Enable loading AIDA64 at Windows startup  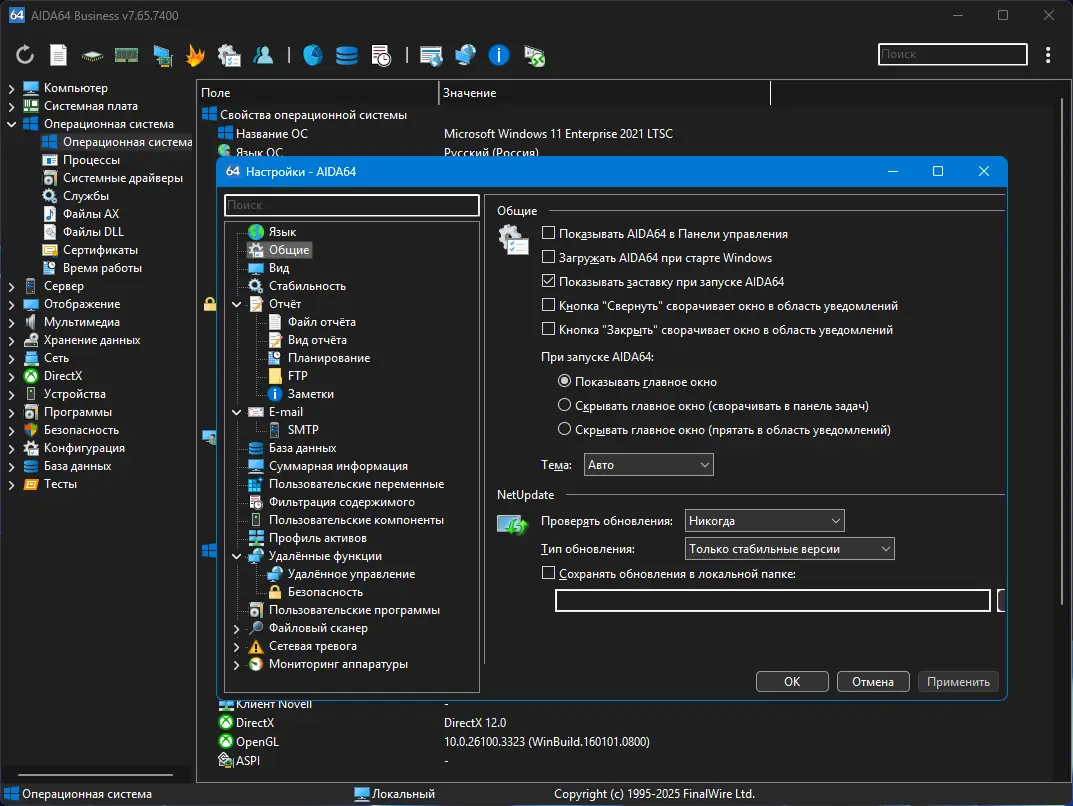548,258
